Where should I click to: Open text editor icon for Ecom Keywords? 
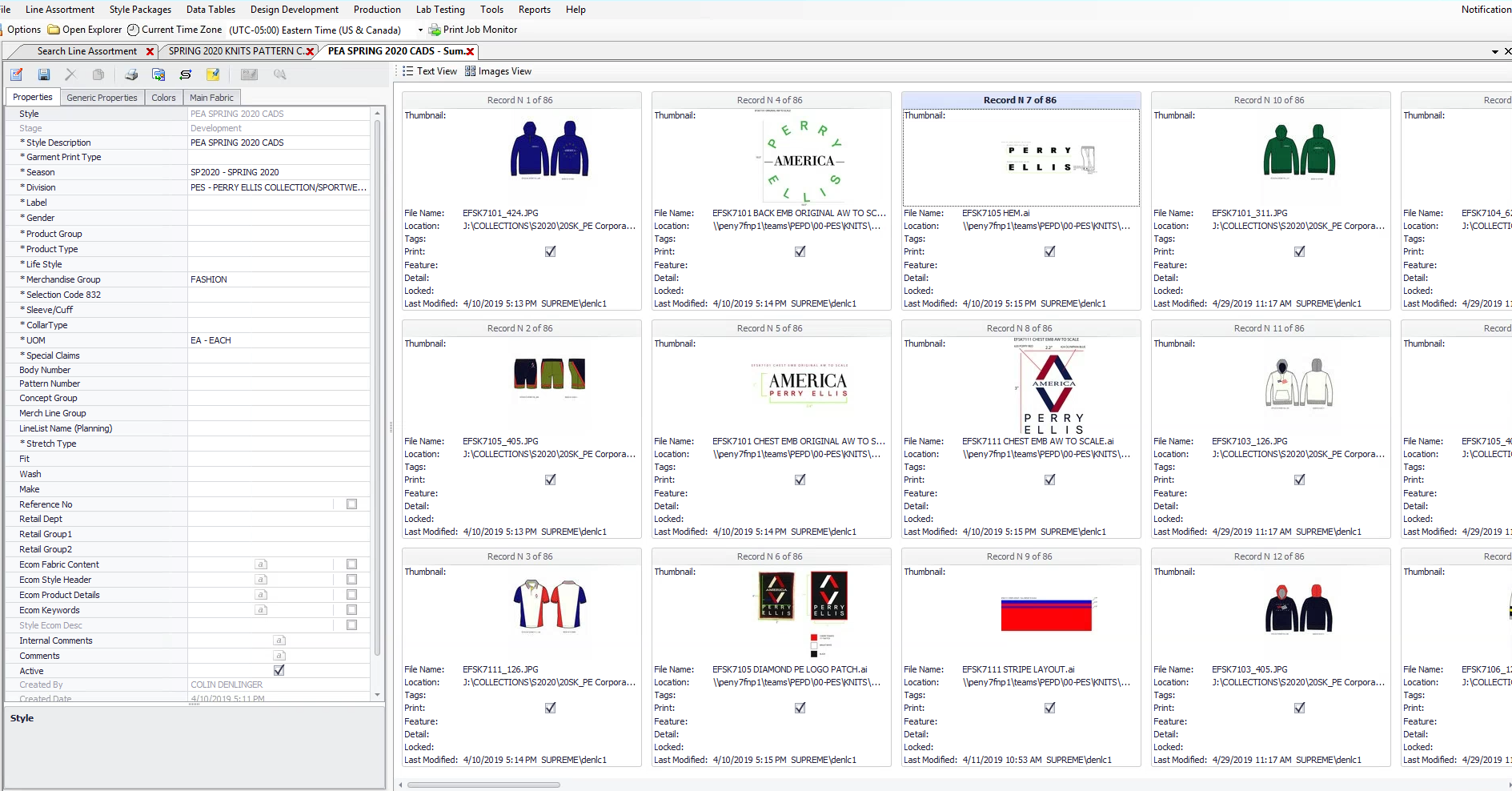coord(261,610)
